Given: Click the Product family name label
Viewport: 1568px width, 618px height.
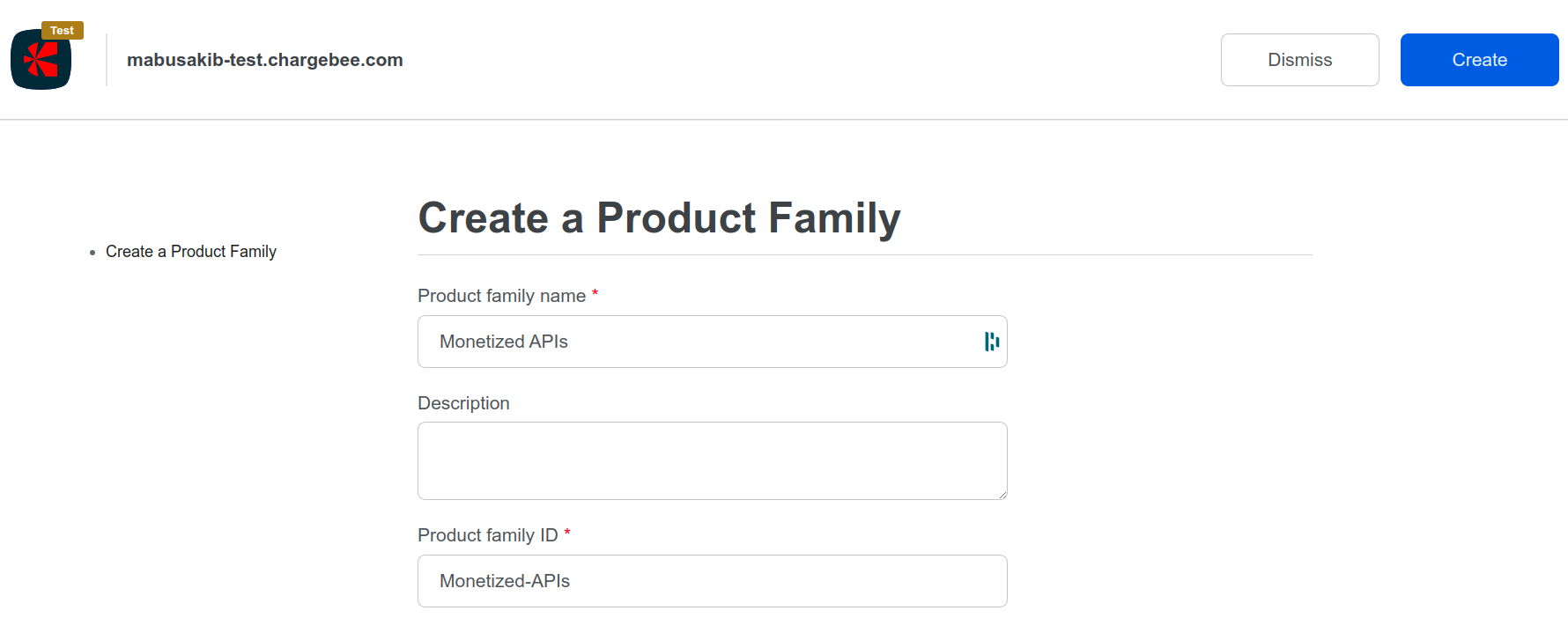Looking at the screenshot, I should point(501,296).
